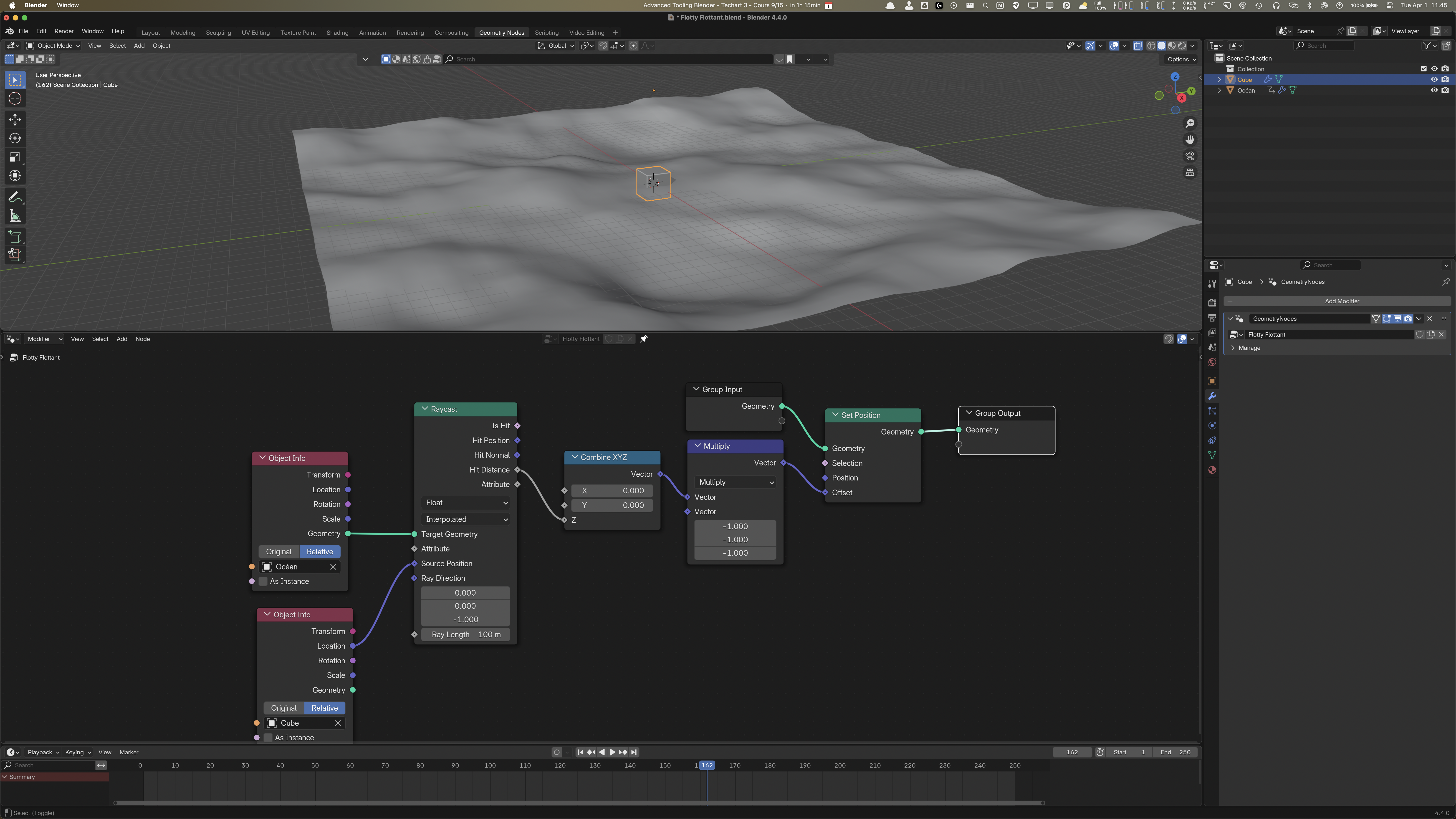This screenshot has width=1456, height=819.
Task: Disable Cube in renders via camera icon
Action: pos(1445,80)
